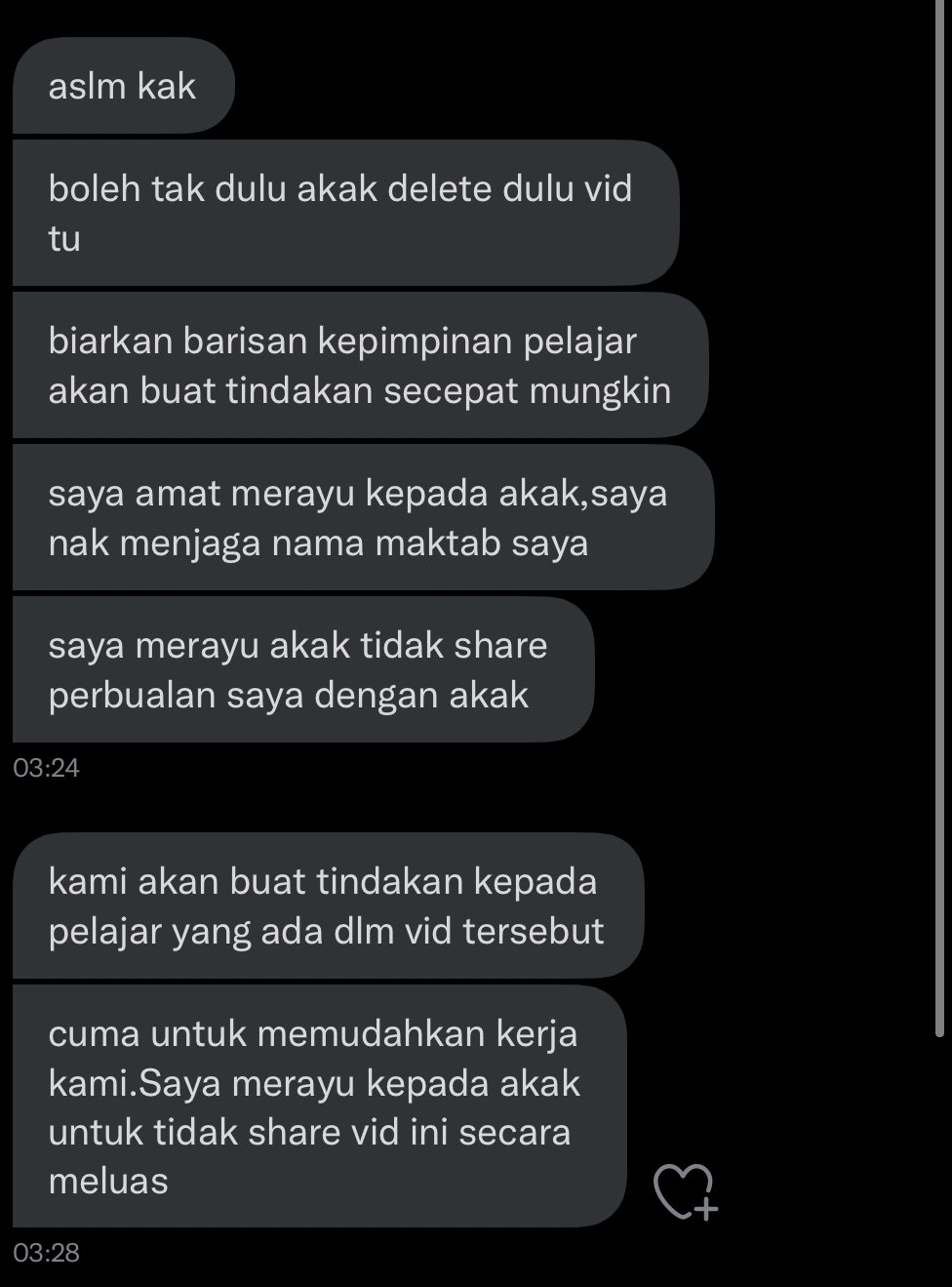The width and height of the screenshot is (952, 1287).
Task: Click the word "meluas" in the last message
Action: pyautogui.click(x=108, y=1181)
